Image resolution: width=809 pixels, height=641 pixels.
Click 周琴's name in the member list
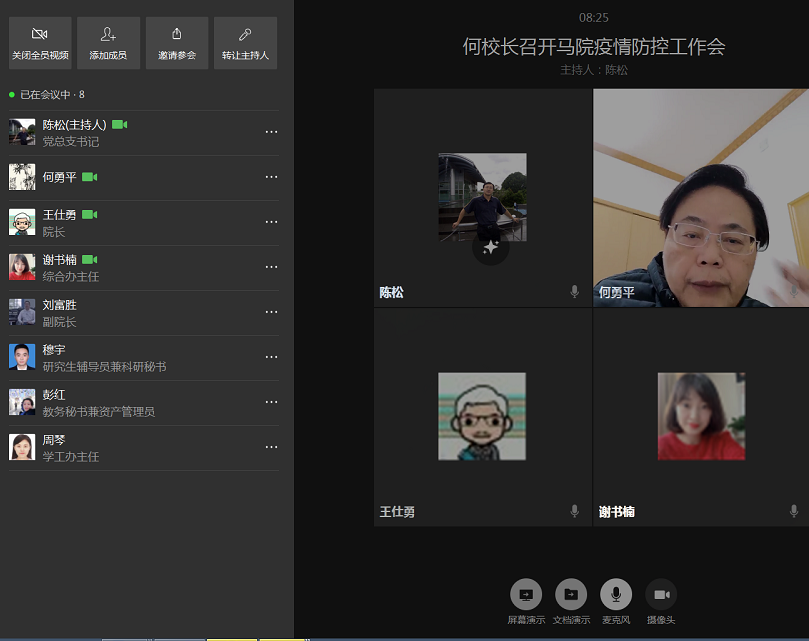coord(54,440)
